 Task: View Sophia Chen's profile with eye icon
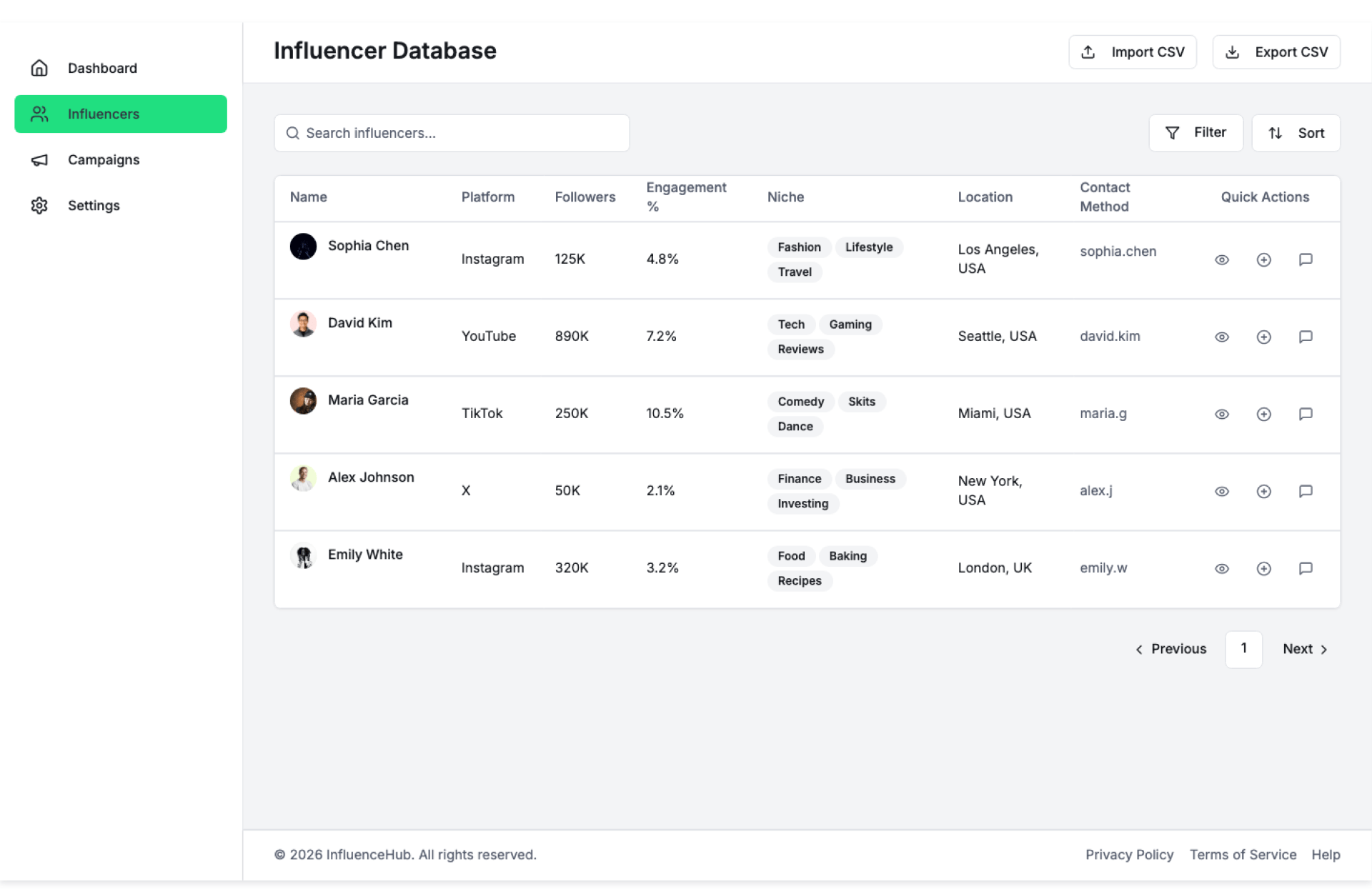pyautogui.click(x=1222, y=259)
